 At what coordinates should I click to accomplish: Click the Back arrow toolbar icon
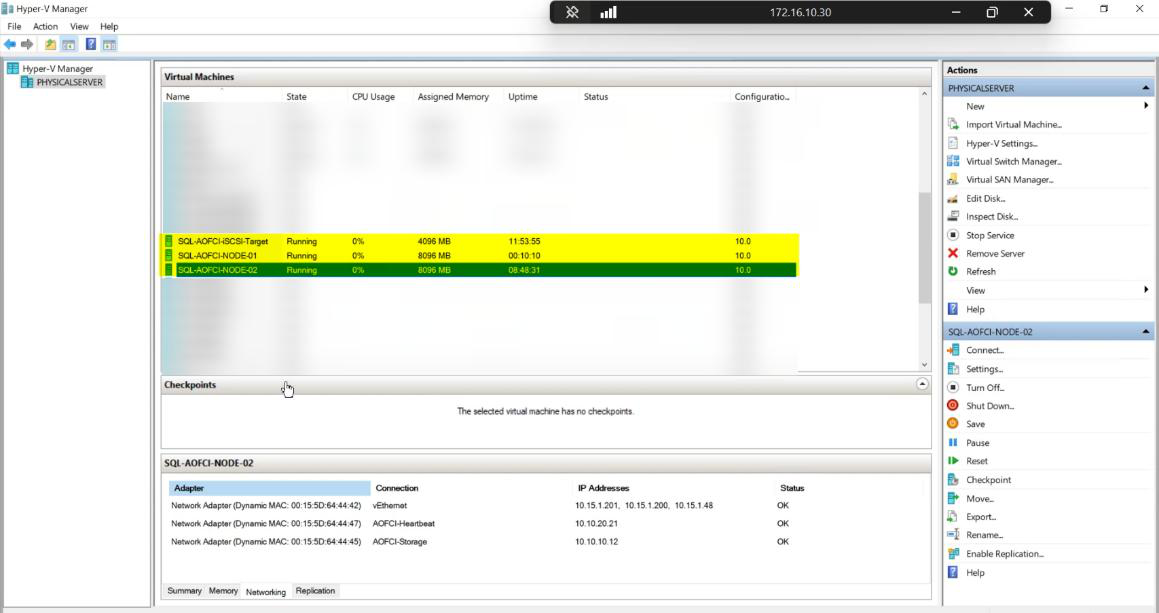[10, 44]
